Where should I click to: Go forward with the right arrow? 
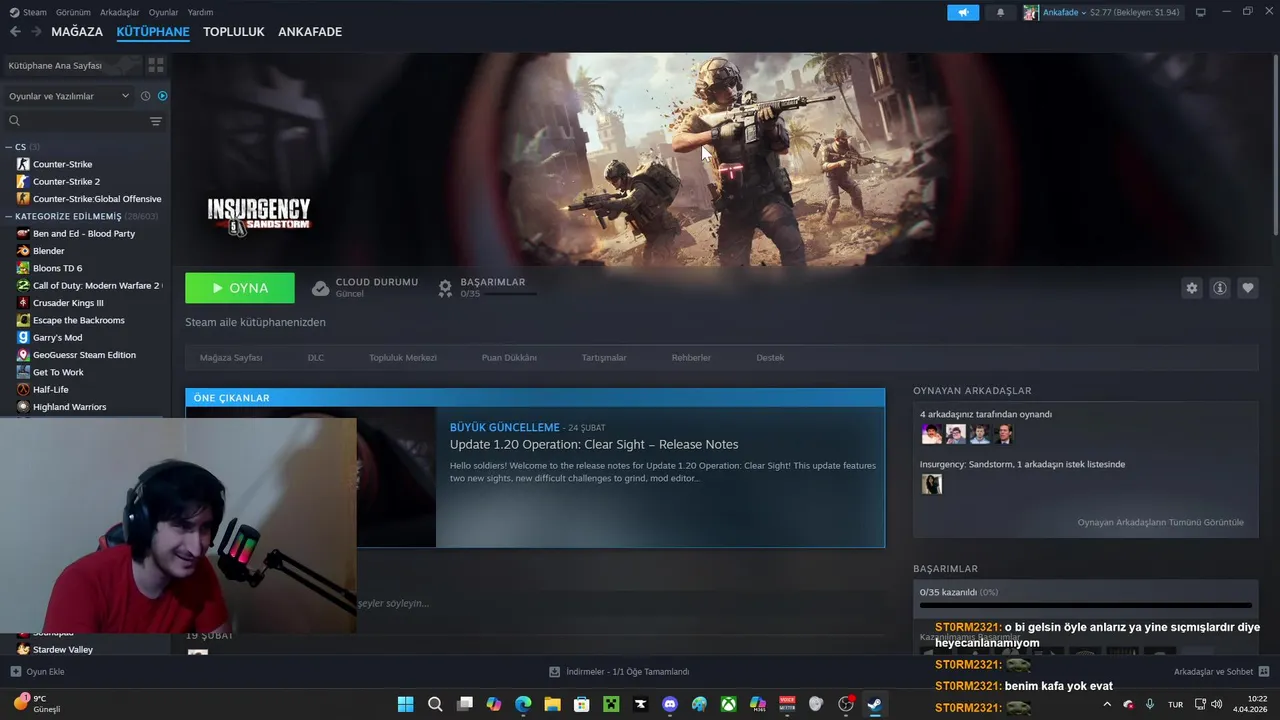coord(36,32)
